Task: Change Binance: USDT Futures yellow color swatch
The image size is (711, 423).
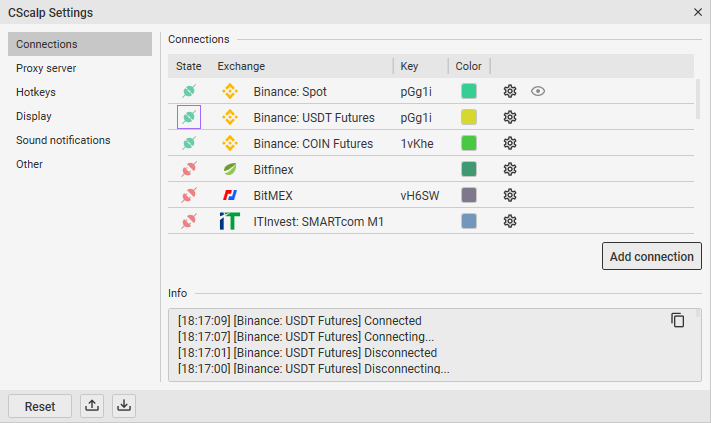Action: (469, 117)
